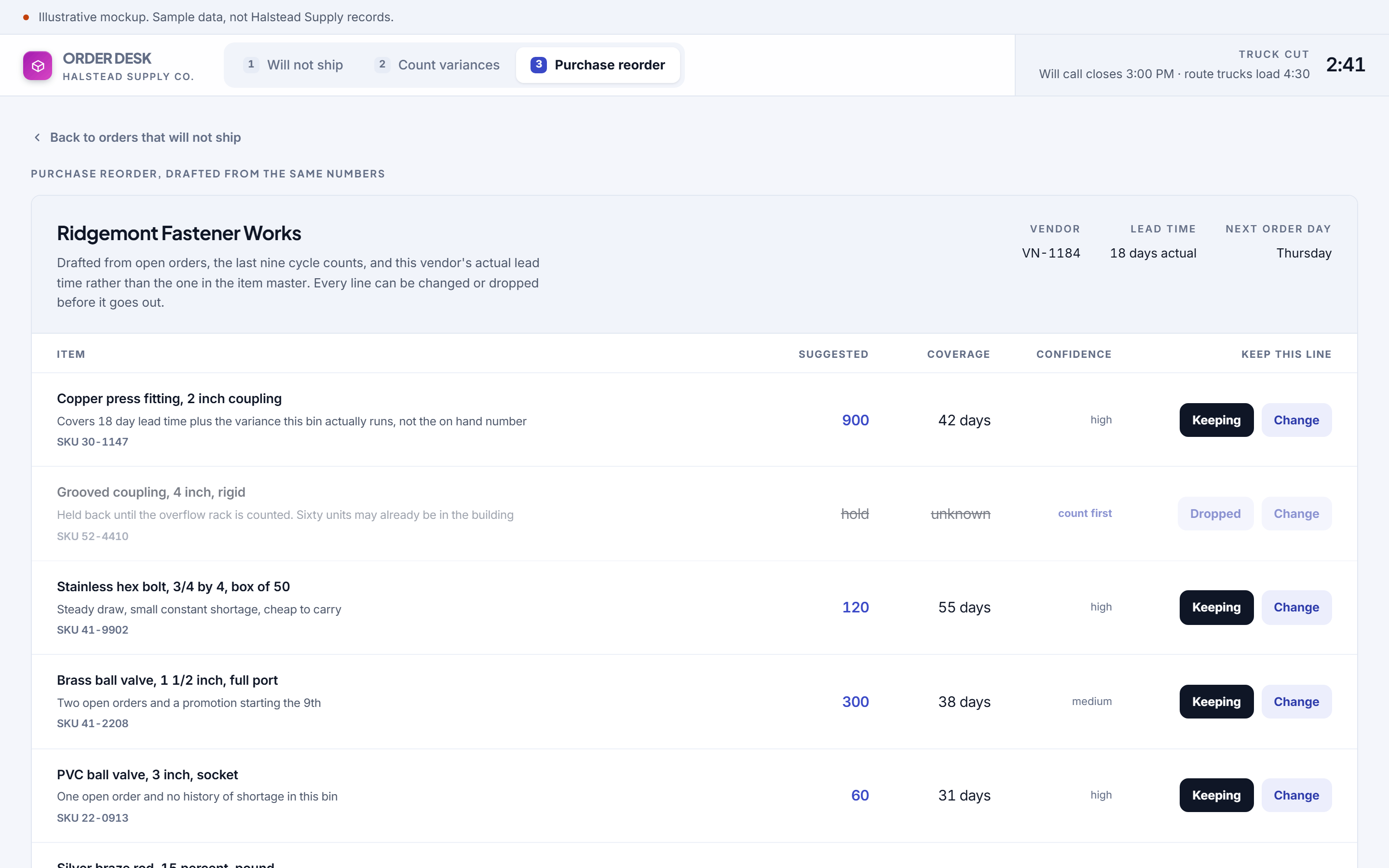Go back to orders that will not ship
The image size is (1389, 868).
136,137
